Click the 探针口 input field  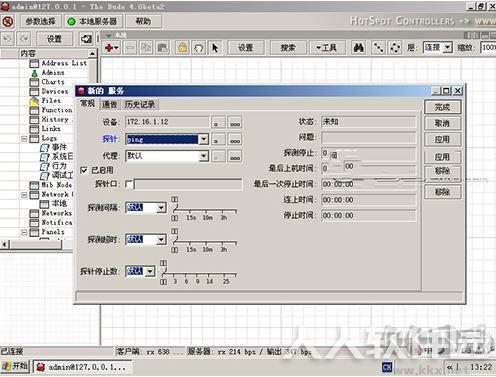(x=188, y=184)
